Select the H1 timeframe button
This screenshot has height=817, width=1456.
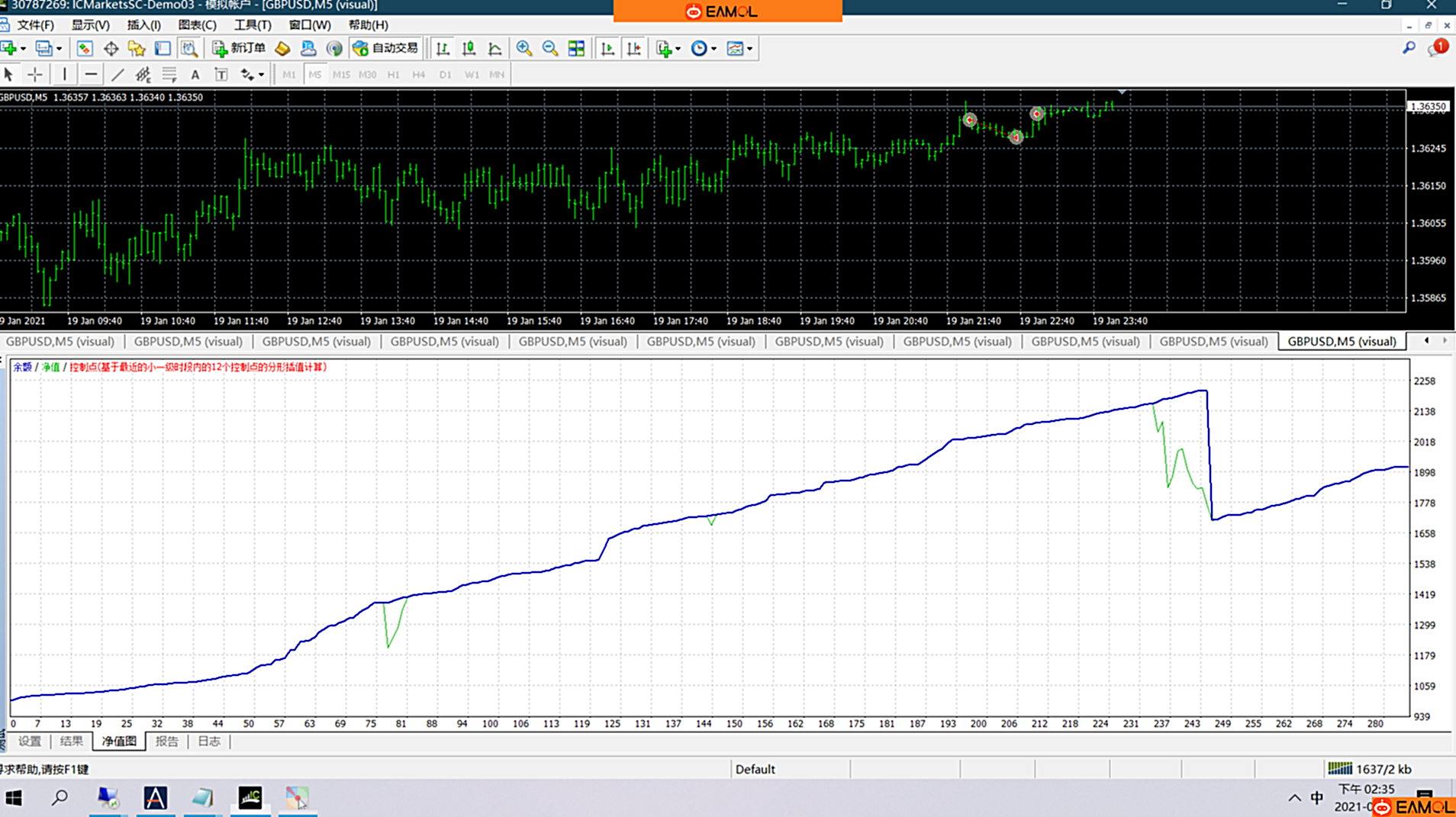click(394, 74)
